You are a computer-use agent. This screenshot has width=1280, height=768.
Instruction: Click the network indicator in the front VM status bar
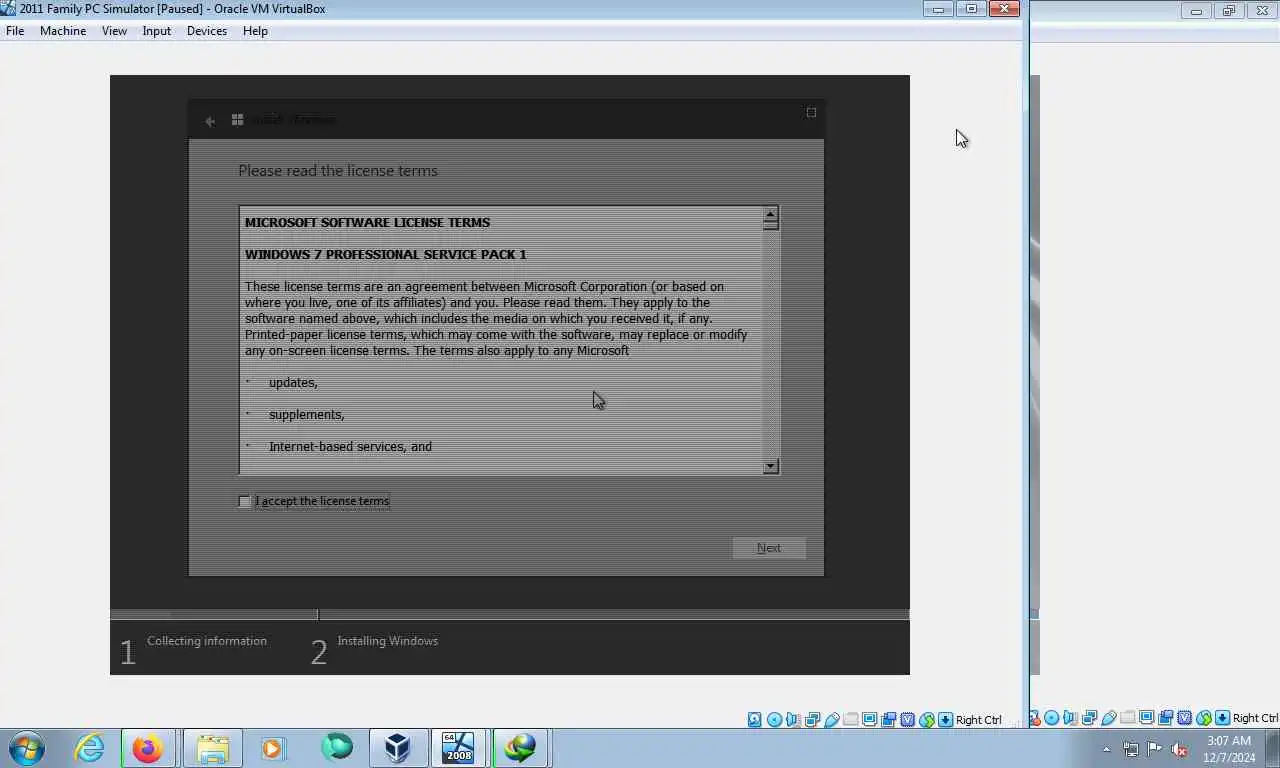[x=812, y=719]
